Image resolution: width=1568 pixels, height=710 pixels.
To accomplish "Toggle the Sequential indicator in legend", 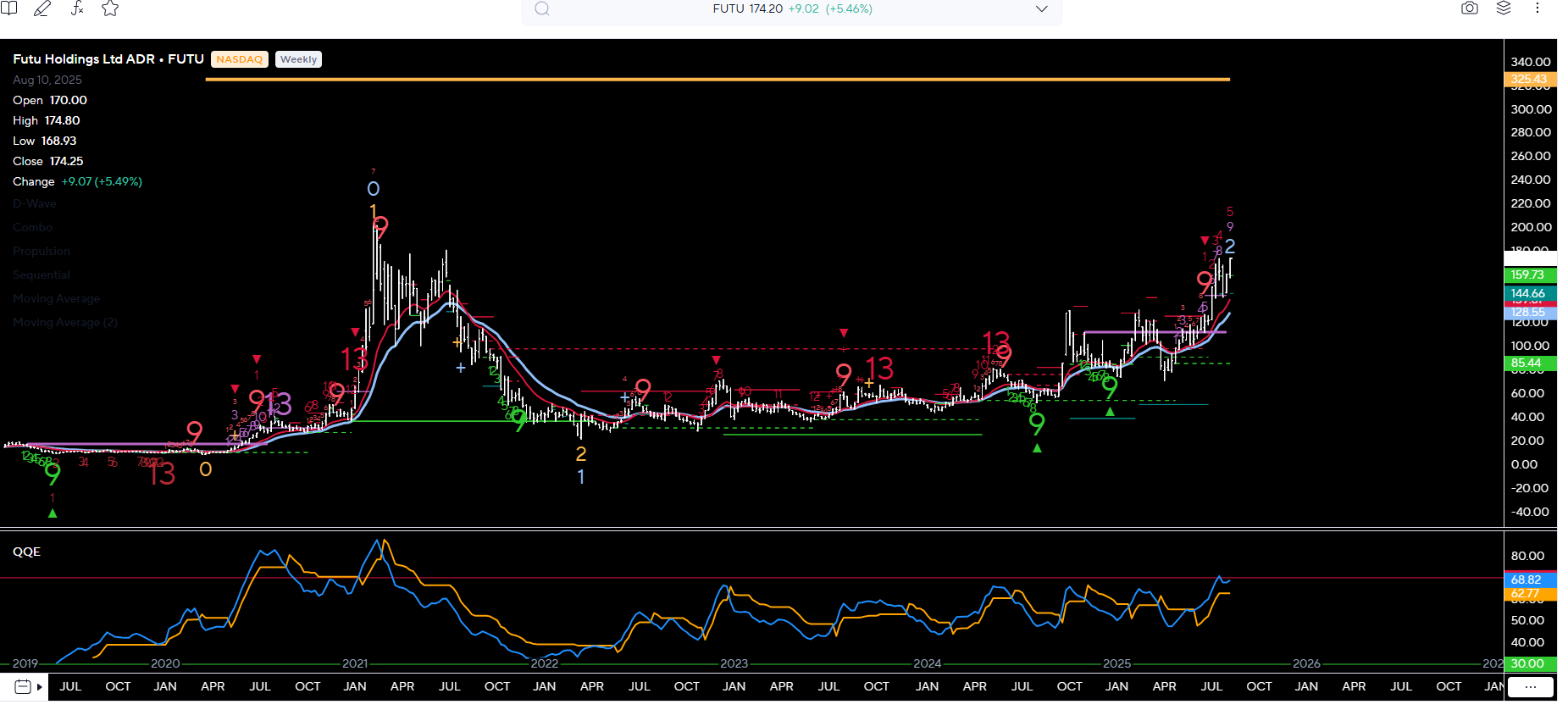I will pyautogui.click(x=42, y=275).
